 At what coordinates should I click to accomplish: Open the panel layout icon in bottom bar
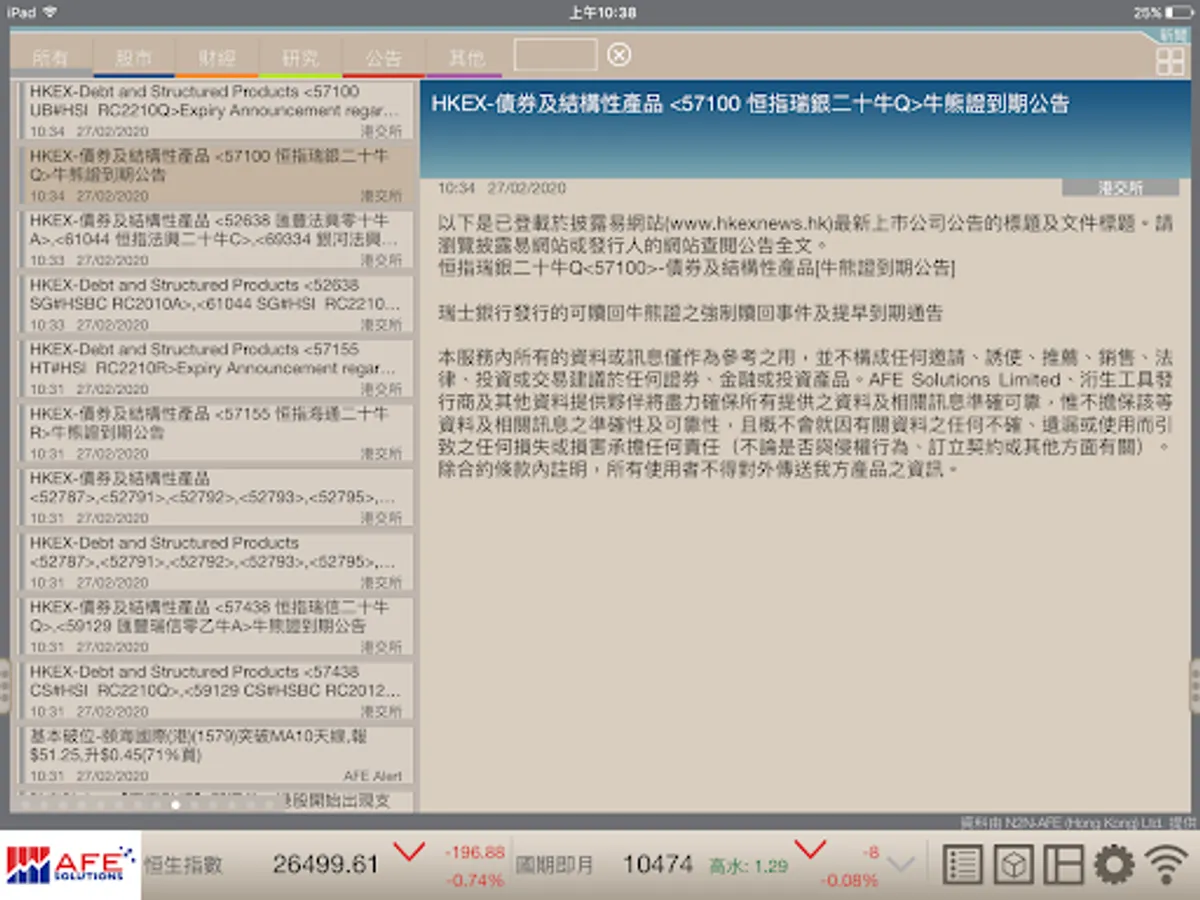click(1063, 865)
